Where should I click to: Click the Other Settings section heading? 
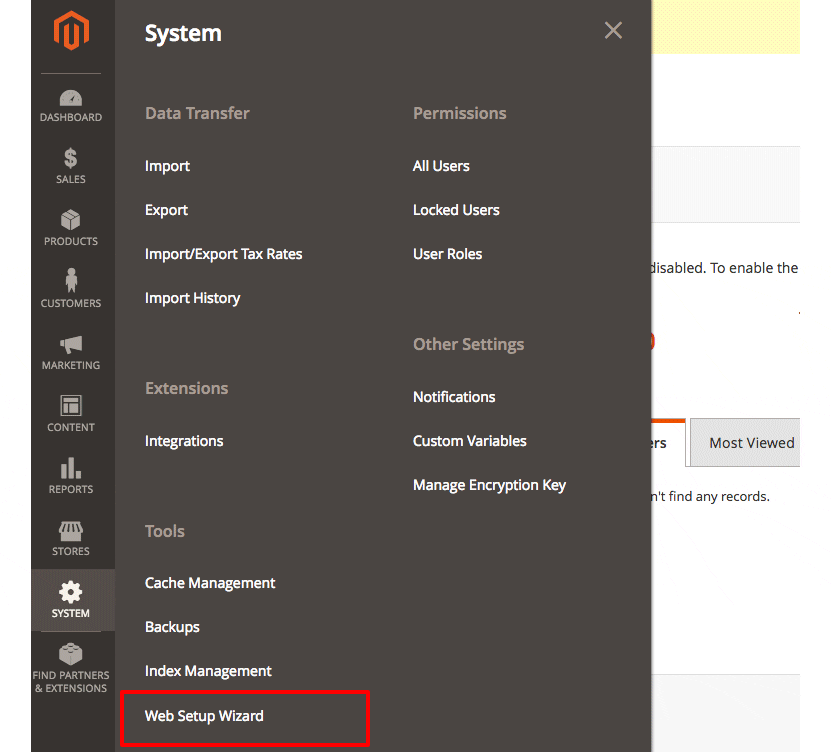click(468, 344)
